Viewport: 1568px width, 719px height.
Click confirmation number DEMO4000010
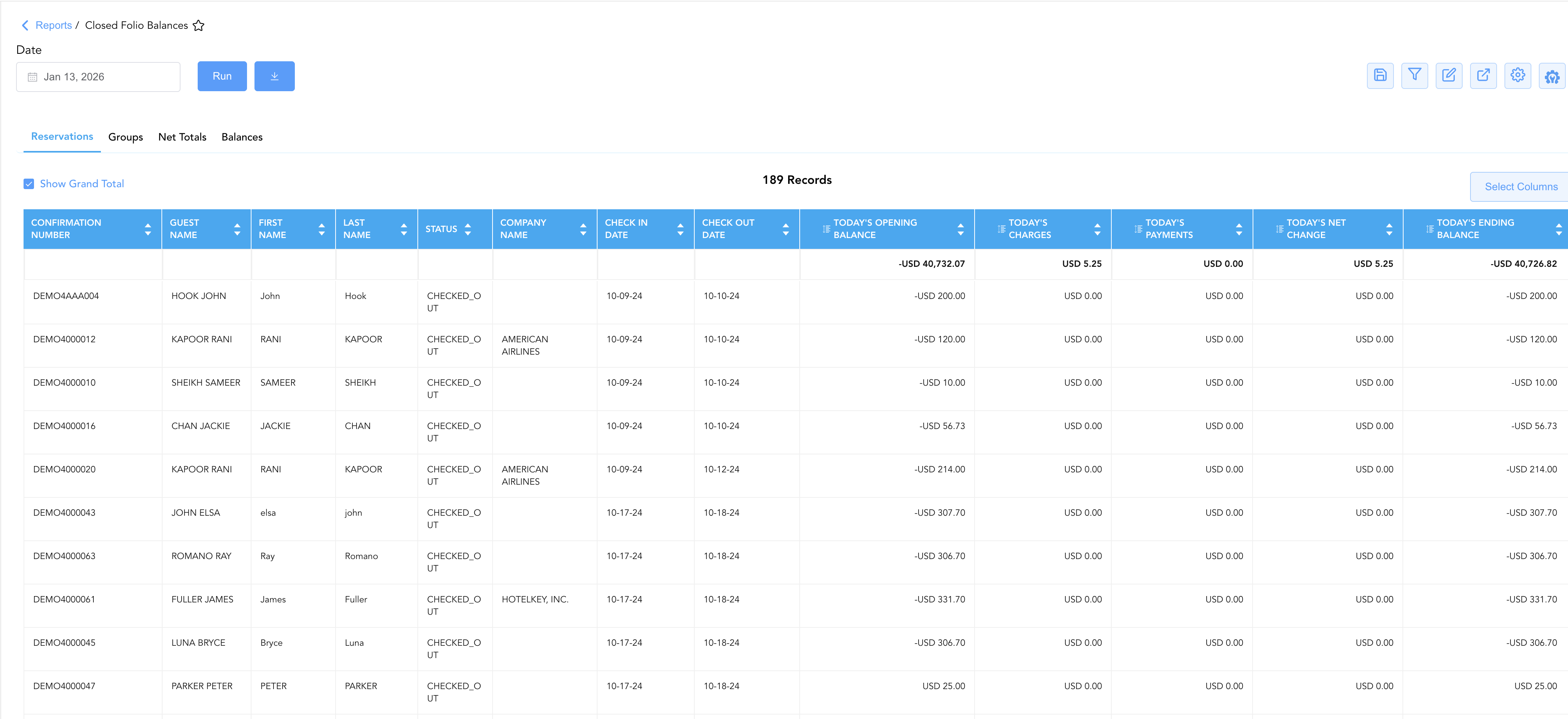click(x=64, y=382)
